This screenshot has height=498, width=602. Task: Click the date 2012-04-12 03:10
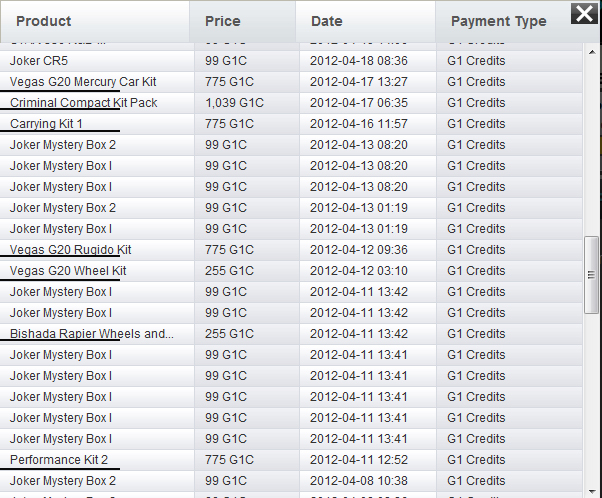coord(359,271)
